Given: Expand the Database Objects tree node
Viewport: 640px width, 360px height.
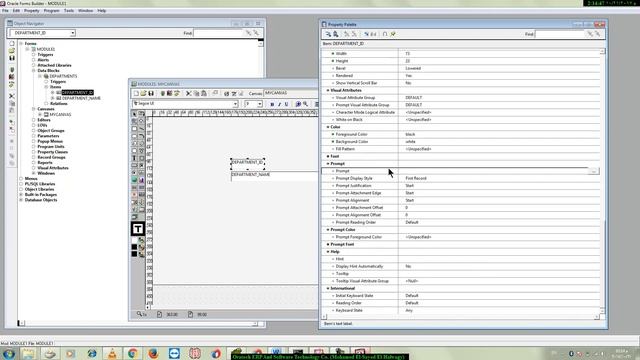Looking at the screenshot, I should pyautogui.click(x=21, y=200).
